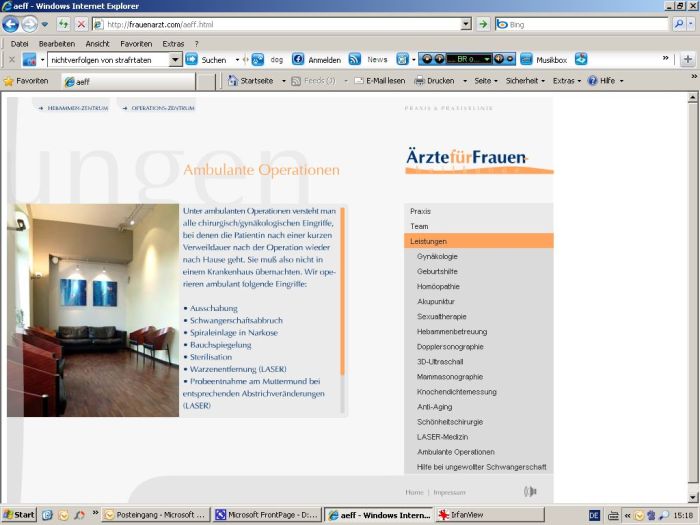Click the E-Mail lesen envelope icon
The width and height of the screenshot is (700, 525).
point(358,81)
